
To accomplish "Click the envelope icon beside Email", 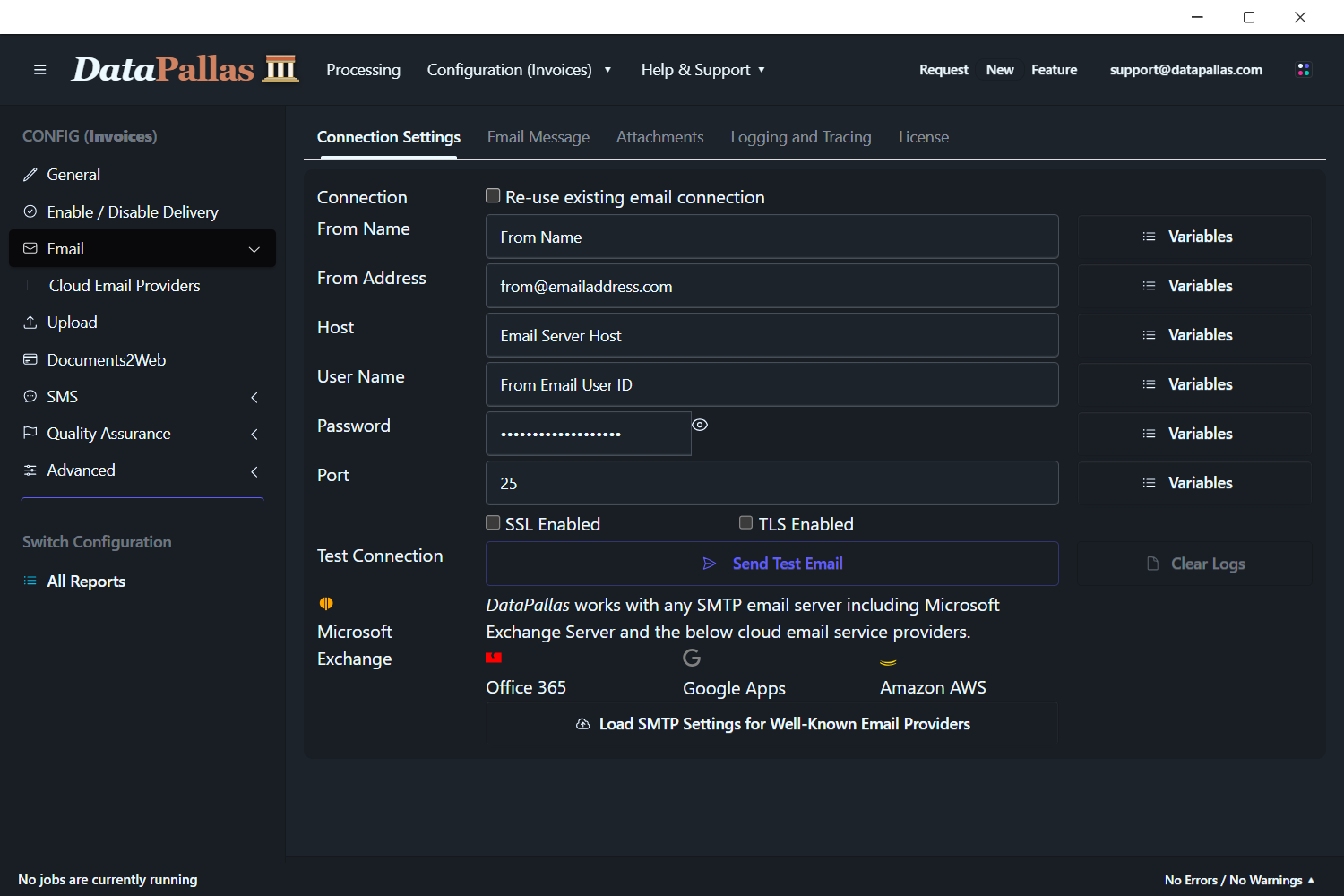I will pyautogui.click(x=30, y=248).
